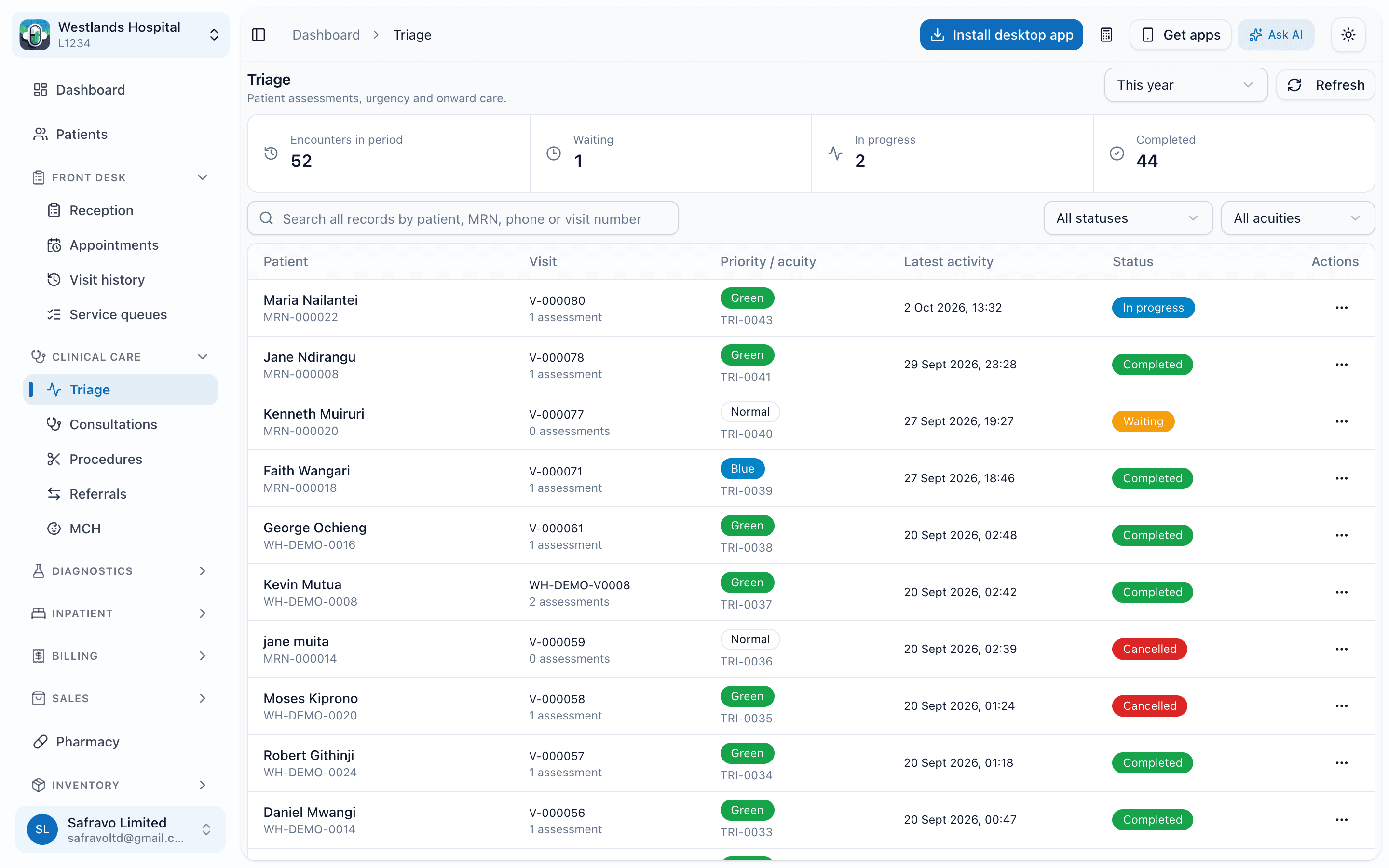Open row actions for Maria Nailantei

click(1341, 308)
